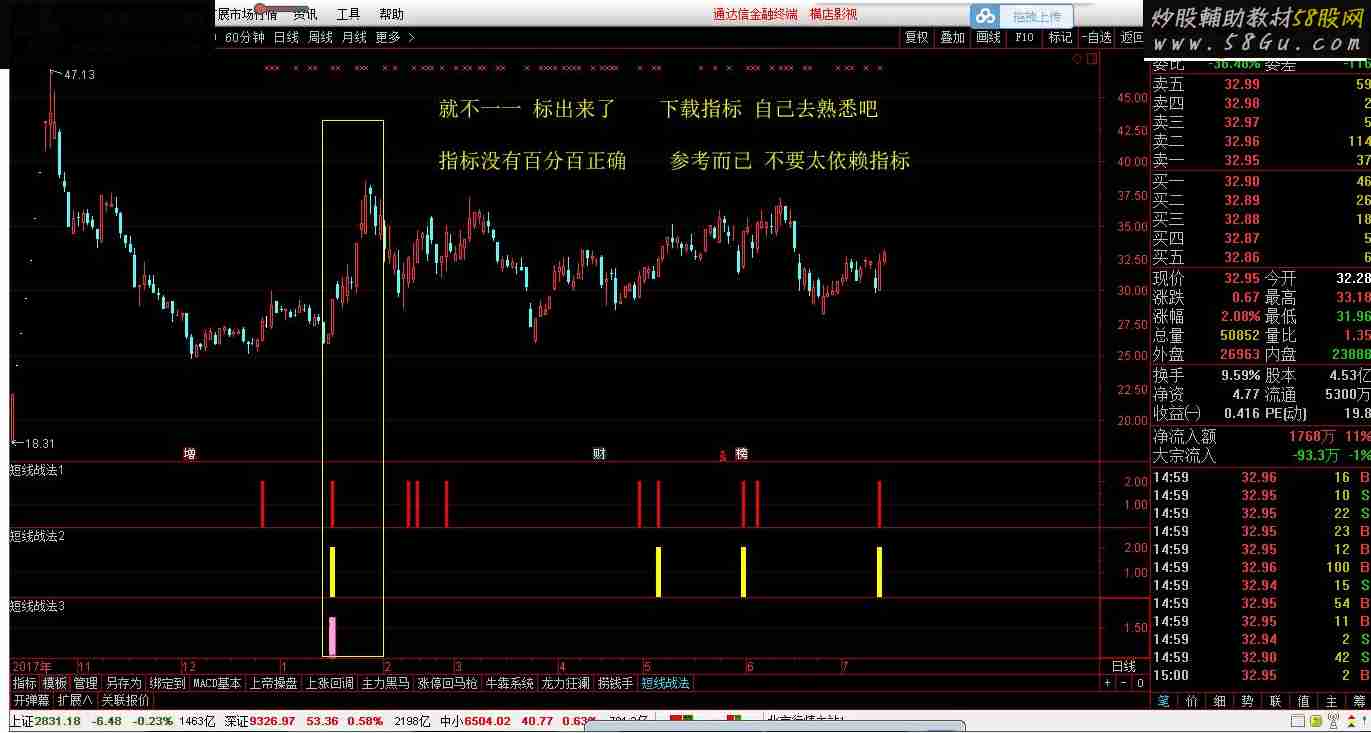
Task: Click the 财 event marker on the chart
Action: [599, 454]
